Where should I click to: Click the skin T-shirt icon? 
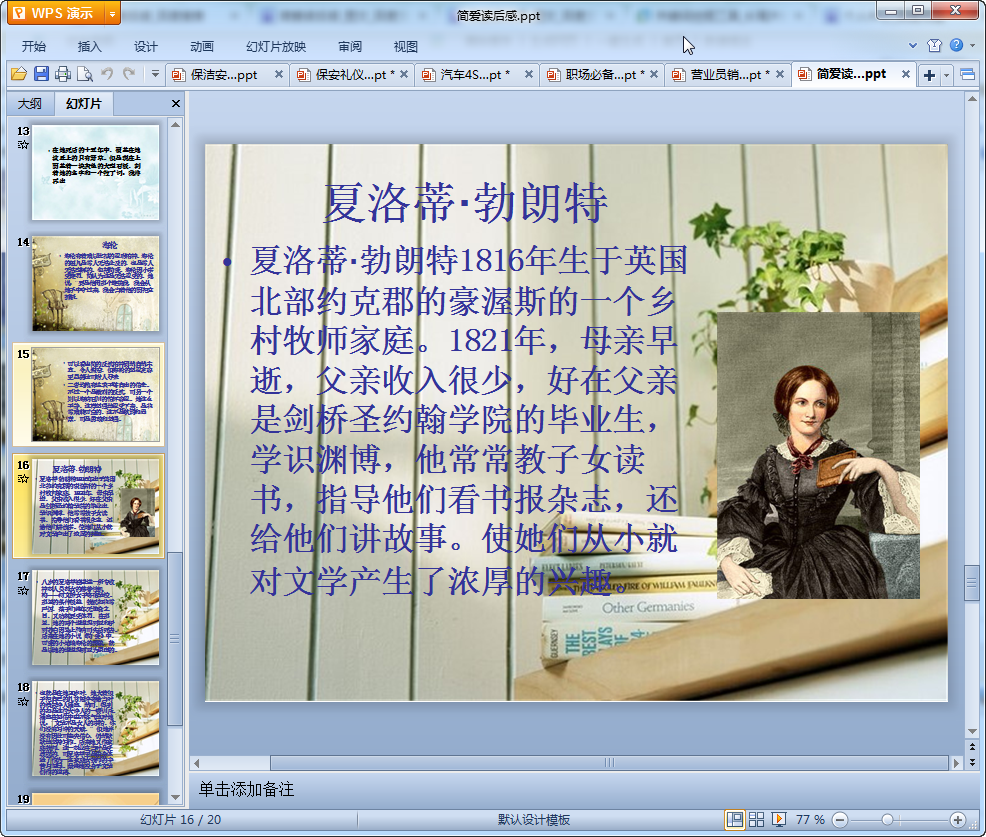pyautogui.click(x=934, y=46)
